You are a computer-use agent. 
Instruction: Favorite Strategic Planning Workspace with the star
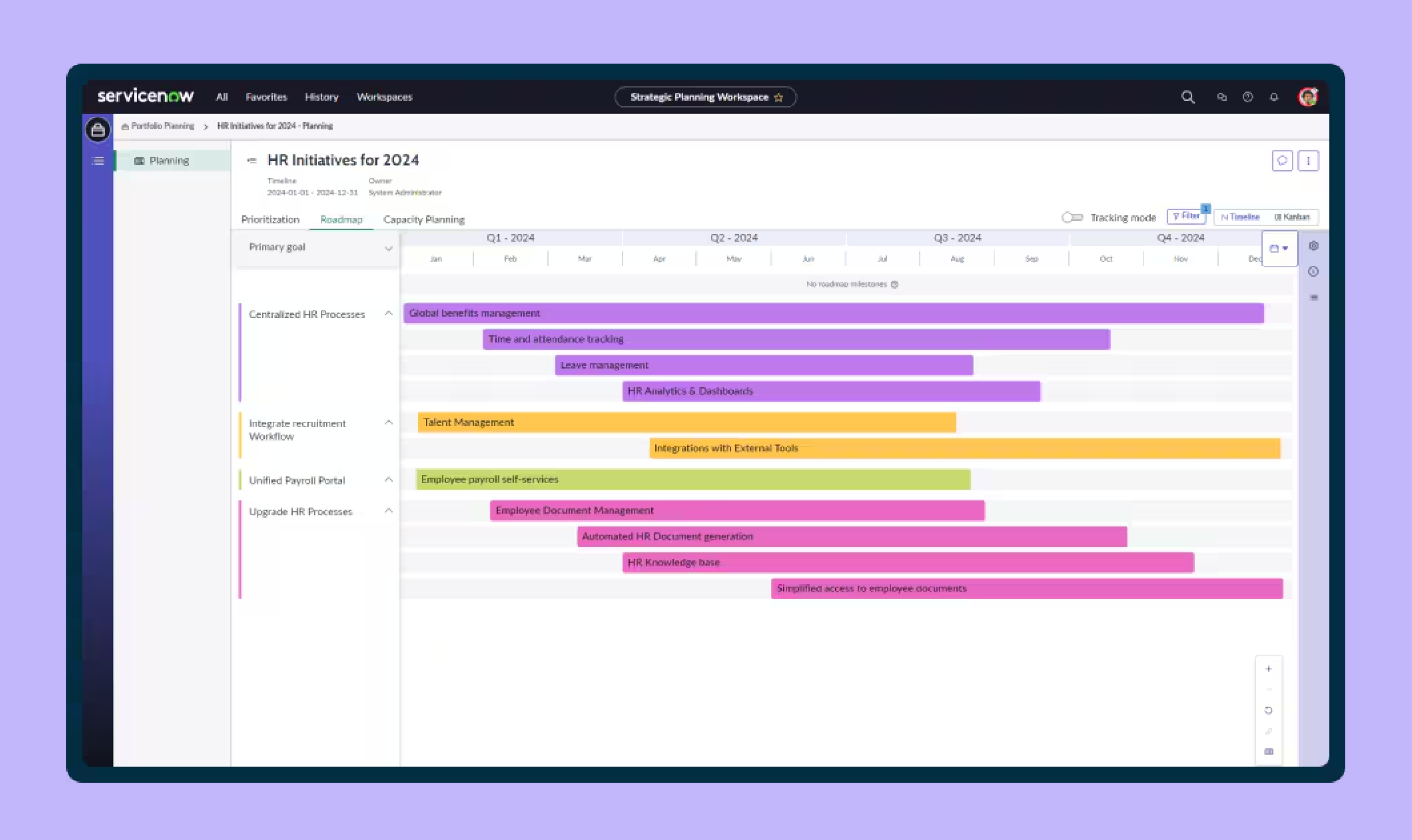coord(778,97)
